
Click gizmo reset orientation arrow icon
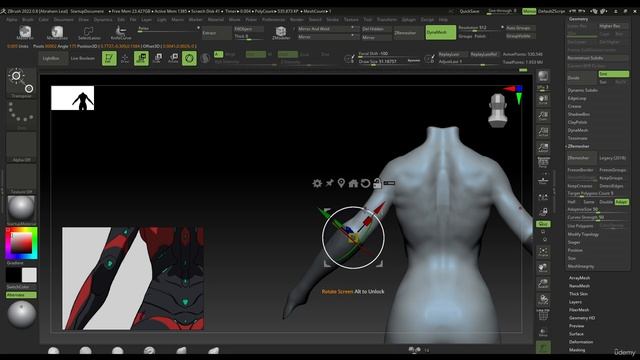point(365,183)
